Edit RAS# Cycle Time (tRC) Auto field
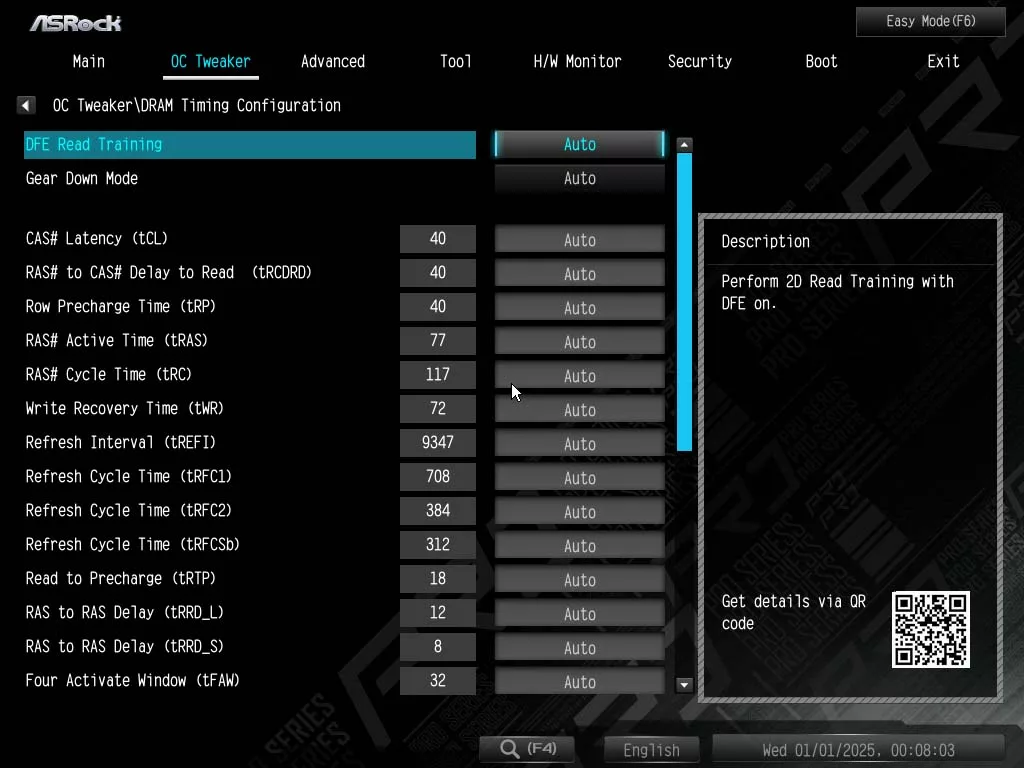 pyautogui.click(x=579, y=376)
